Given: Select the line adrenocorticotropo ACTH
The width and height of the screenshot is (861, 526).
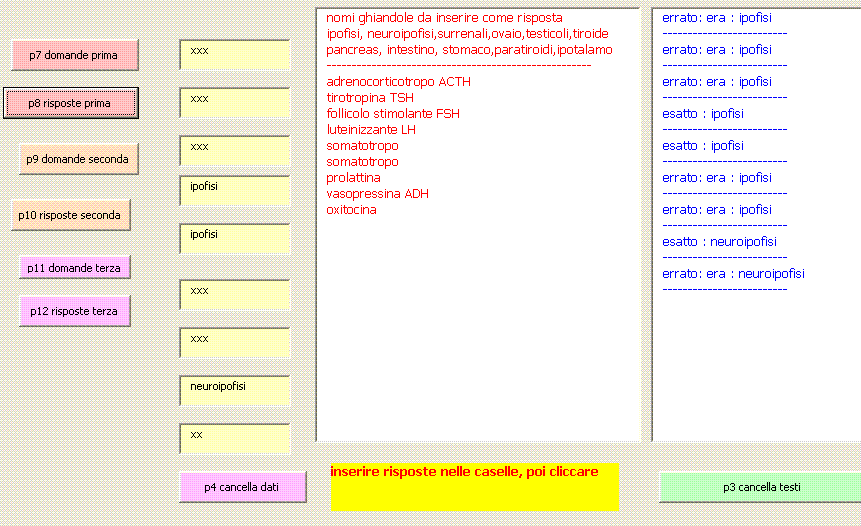Looking at the screenshot, I should click(399, 82).
